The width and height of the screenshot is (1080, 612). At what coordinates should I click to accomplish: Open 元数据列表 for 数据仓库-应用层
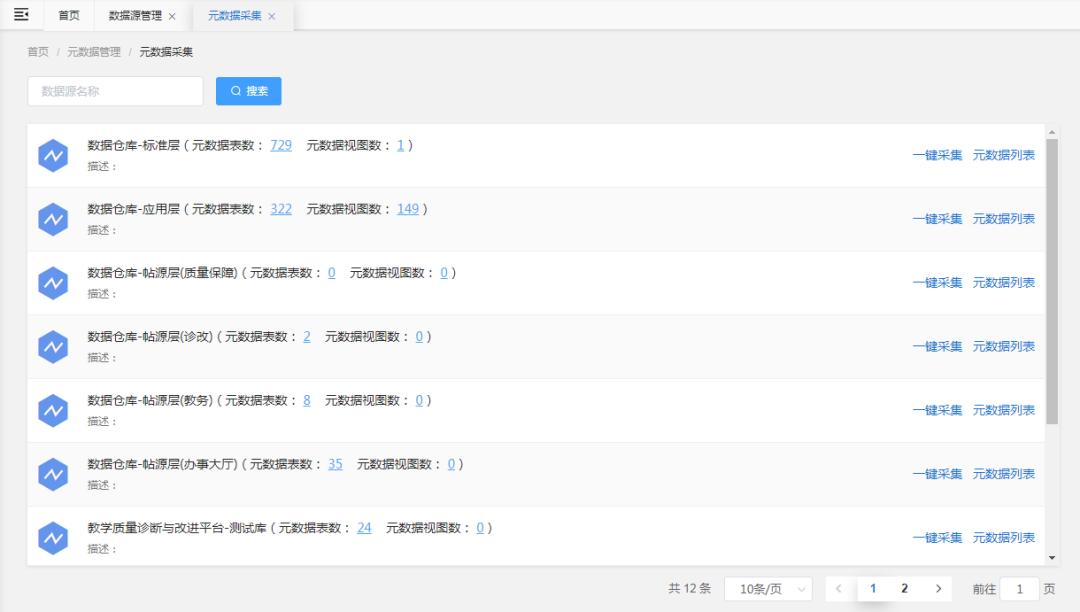pyautogui.click(x=1003, y=219)
